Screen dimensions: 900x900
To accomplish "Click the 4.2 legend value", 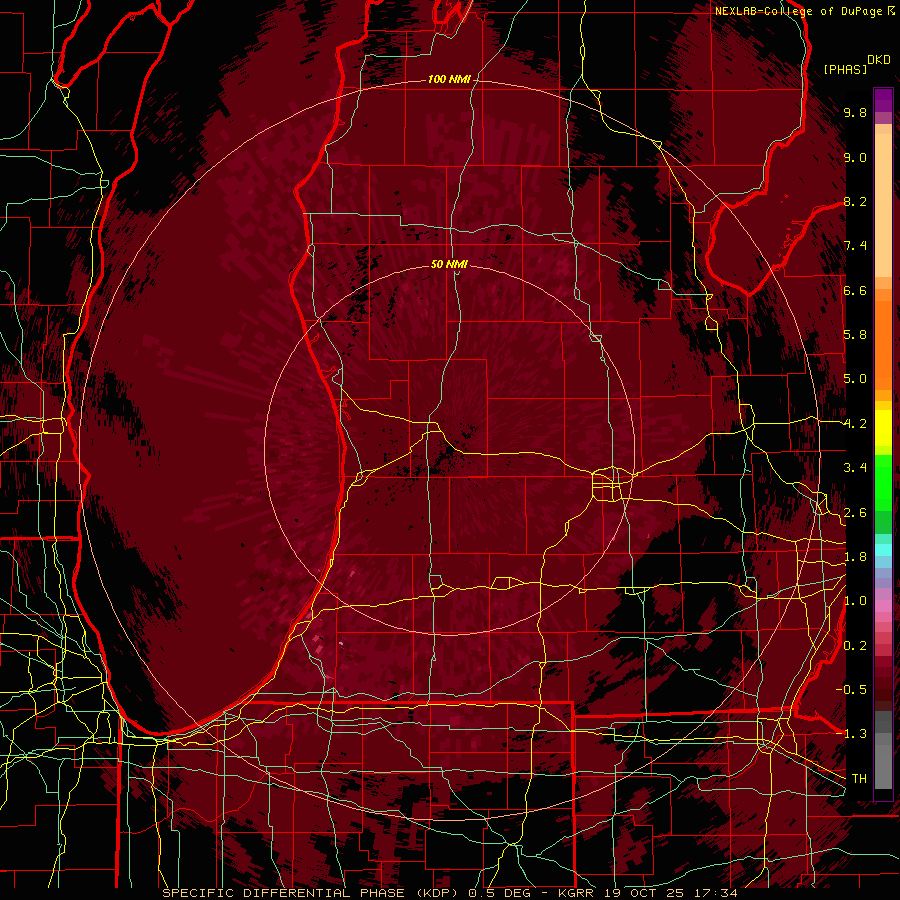I will (855, 424).
